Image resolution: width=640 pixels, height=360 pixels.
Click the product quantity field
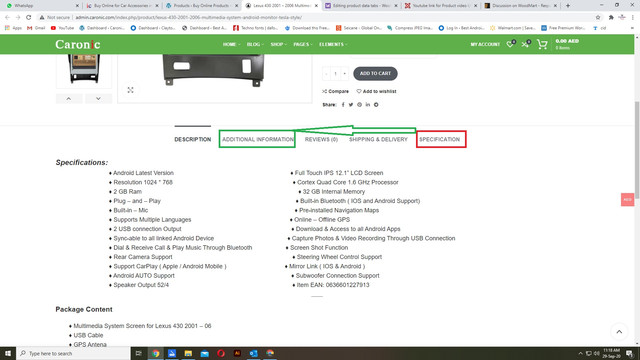pos(336,74)
